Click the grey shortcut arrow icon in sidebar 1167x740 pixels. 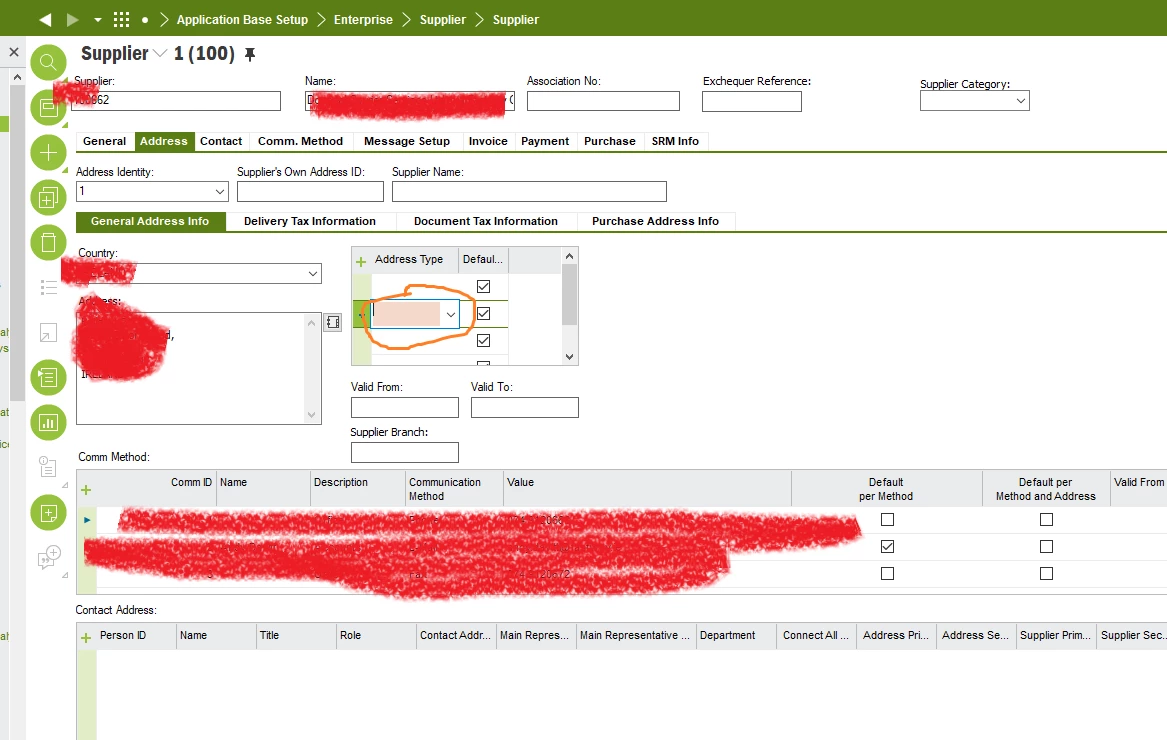pyautogui.click(x=48, y=333)
